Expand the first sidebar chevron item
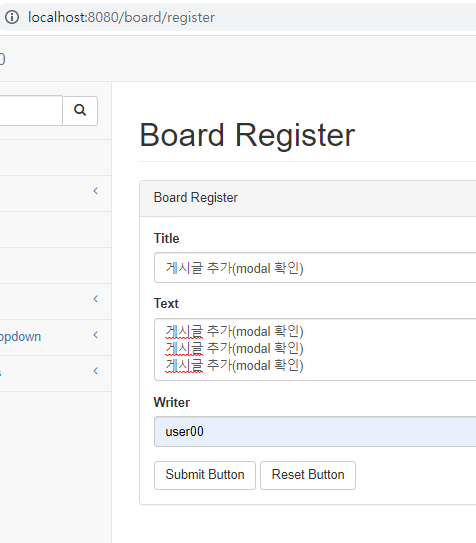The height and width of the screenshot is (543, 476). 96,191
